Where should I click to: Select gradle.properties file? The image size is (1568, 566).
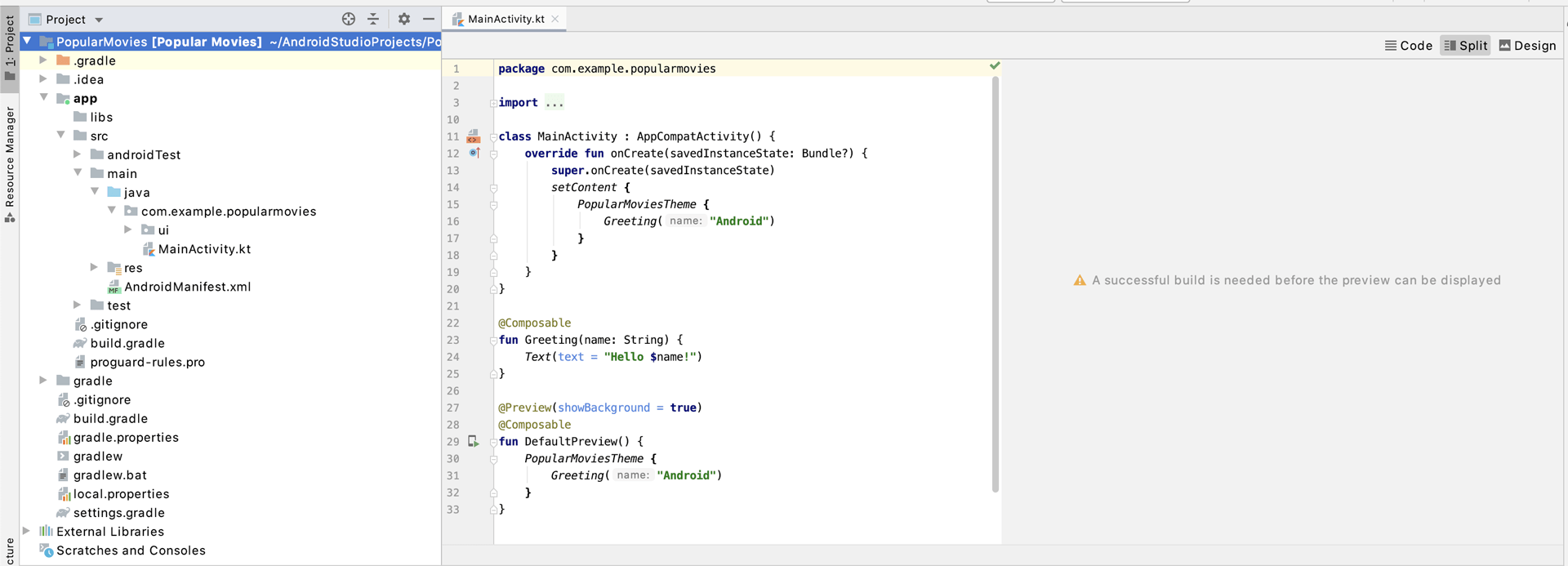click(126, 437)
